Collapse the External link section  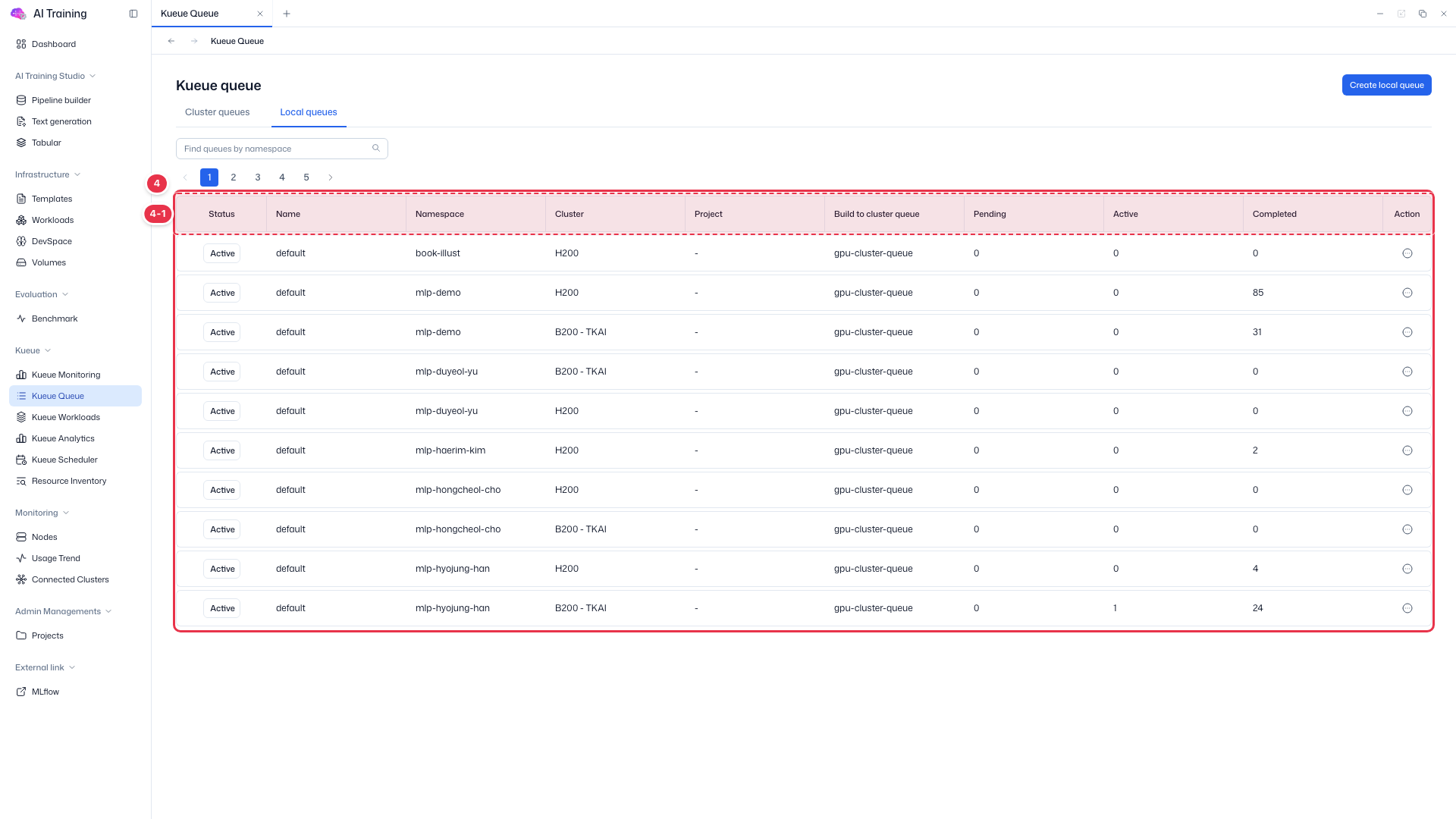[45, 667]
